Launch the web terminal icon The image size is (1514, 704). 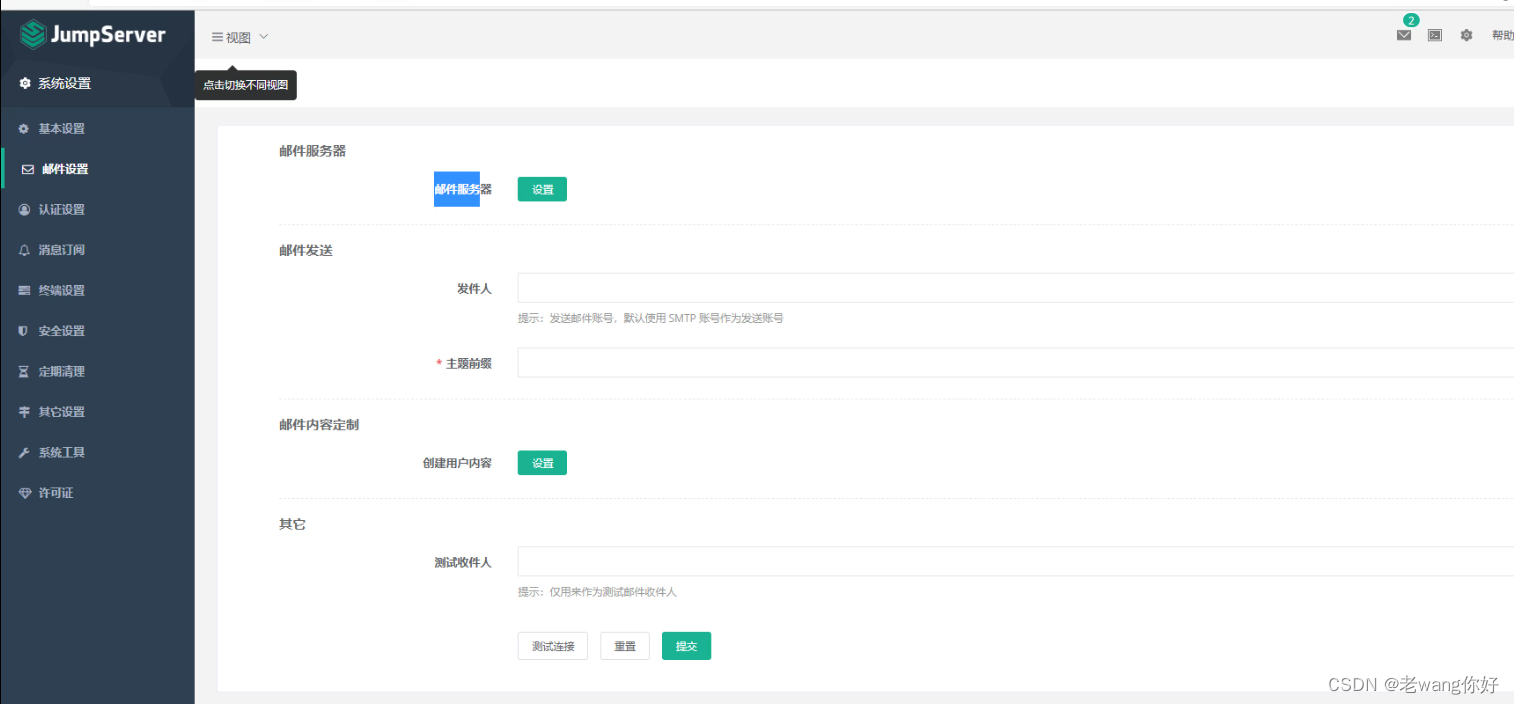pos(1435,35)
